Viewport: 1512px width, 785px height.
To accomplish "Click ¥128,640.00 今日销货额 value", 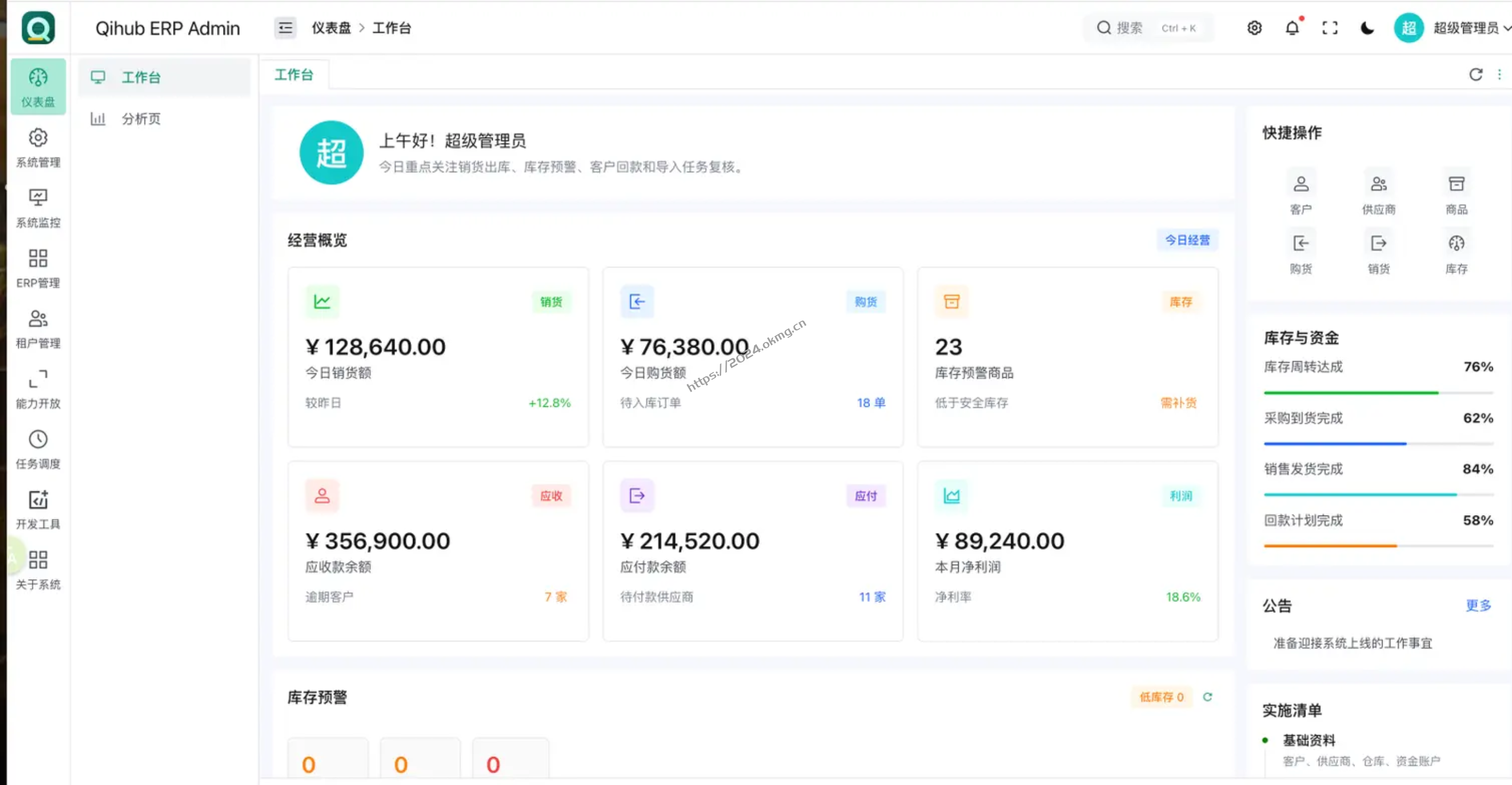I will pos(375,347).
